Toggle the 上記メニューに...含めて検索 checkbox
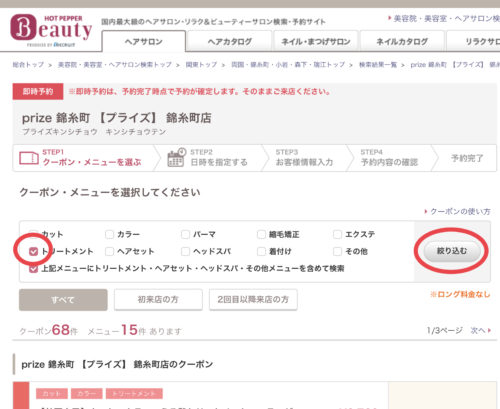Image resolution: width=500 pixels, height=409 pixels. pyautogui.click(x=33, y=268)
